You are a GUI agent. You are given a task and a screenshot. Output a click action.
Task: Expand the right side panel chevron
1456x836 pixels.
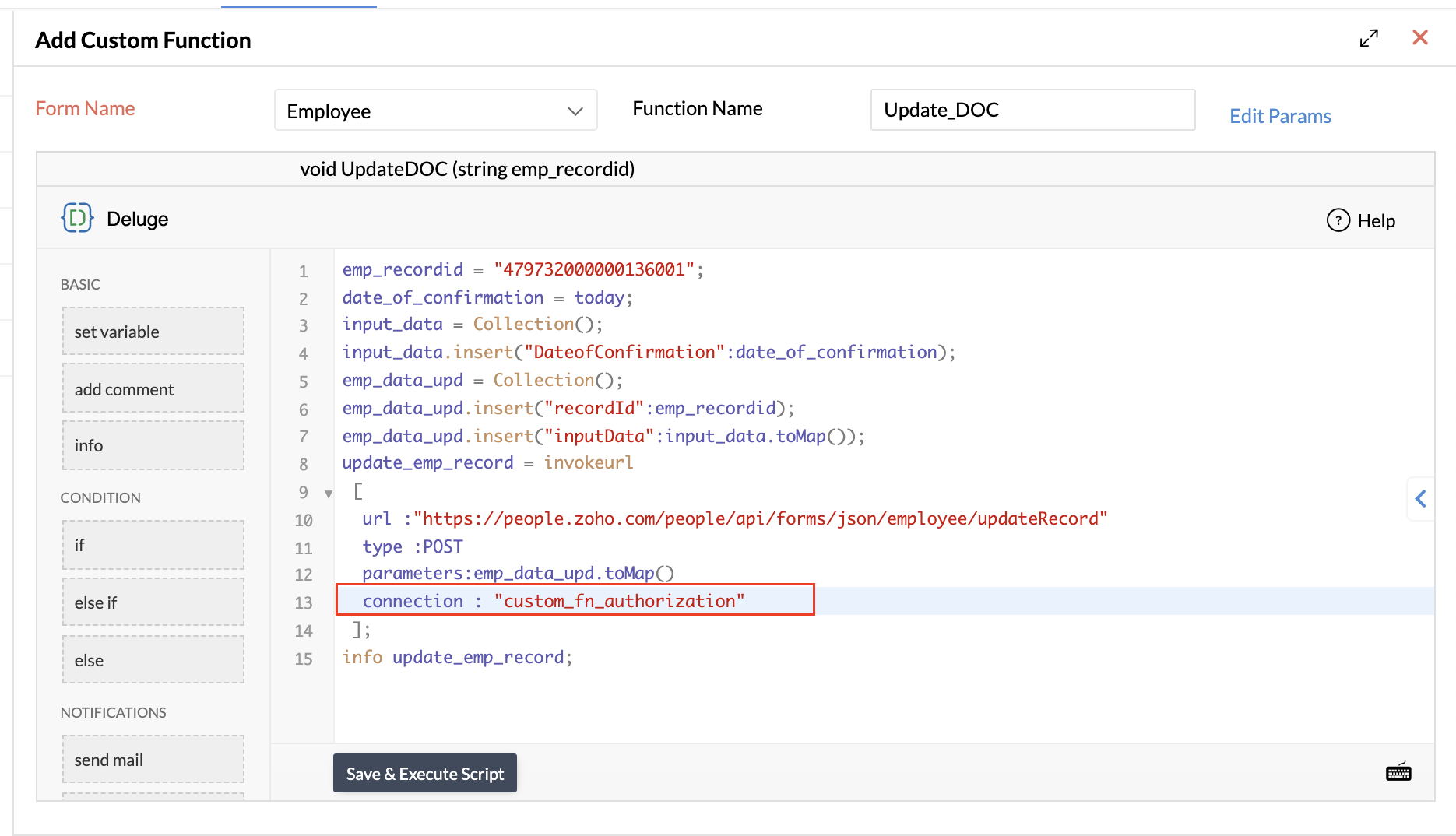1420,498
